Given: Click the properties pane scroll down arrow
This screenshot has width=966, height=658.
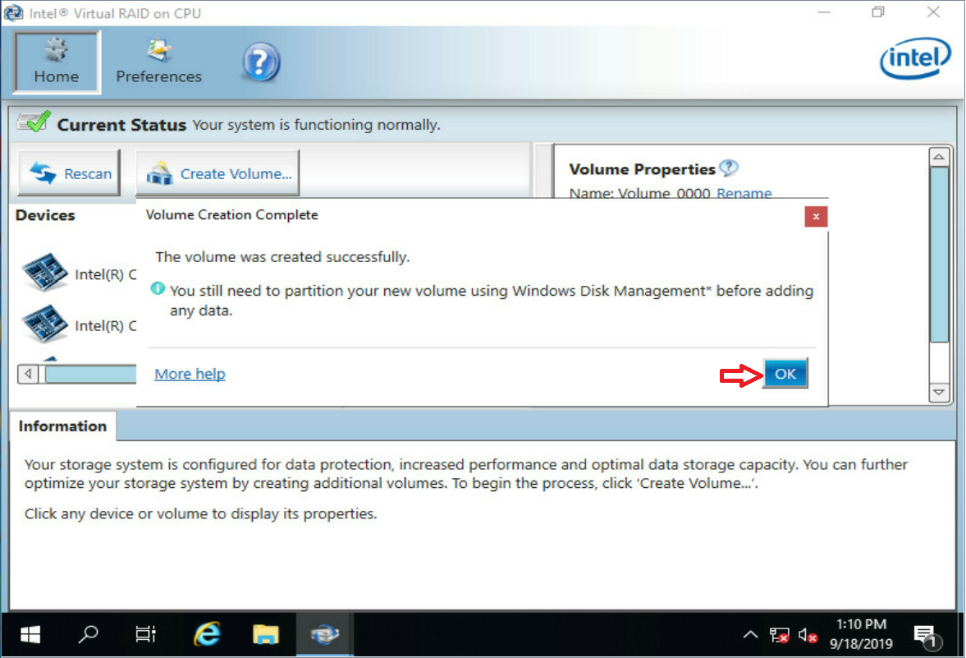Looking at the screenshot, I should click(938, 392).
